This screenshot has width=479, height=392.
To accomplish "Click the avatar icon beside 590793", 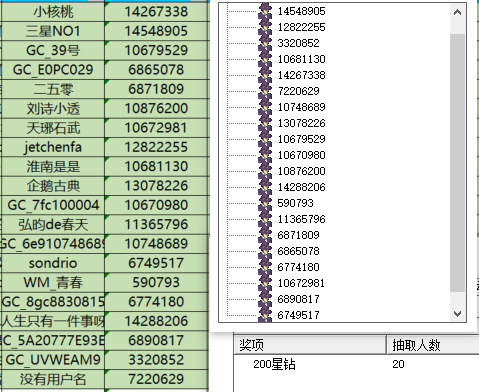I will [x=265, y=203].
